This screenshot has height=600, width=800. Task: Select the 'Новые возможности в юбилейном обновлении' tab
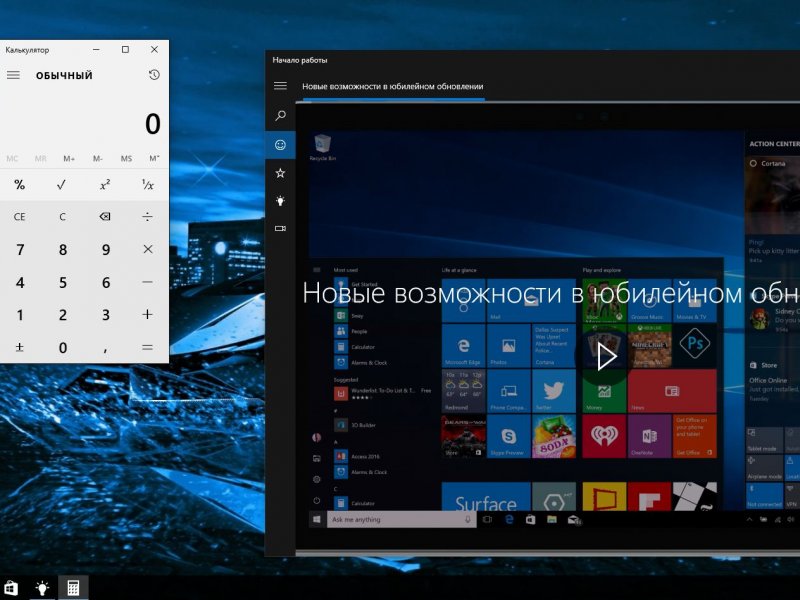pyautogui.click(x=392, y=86)
